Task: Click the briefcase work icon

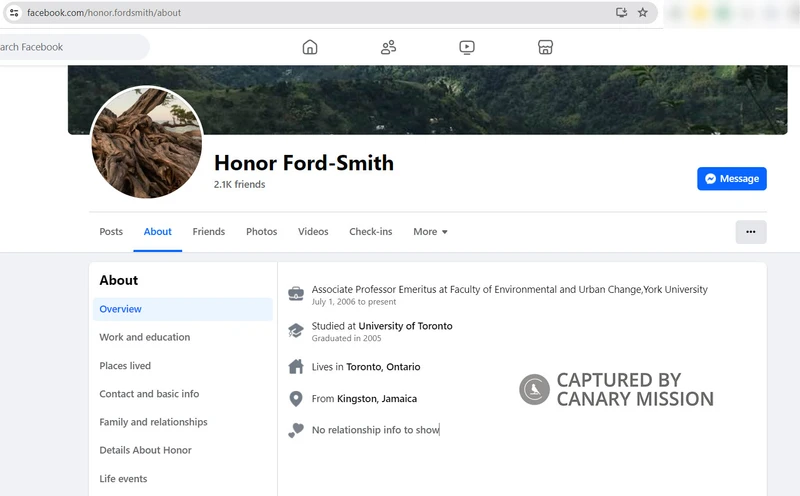Action: pos(296,293)
